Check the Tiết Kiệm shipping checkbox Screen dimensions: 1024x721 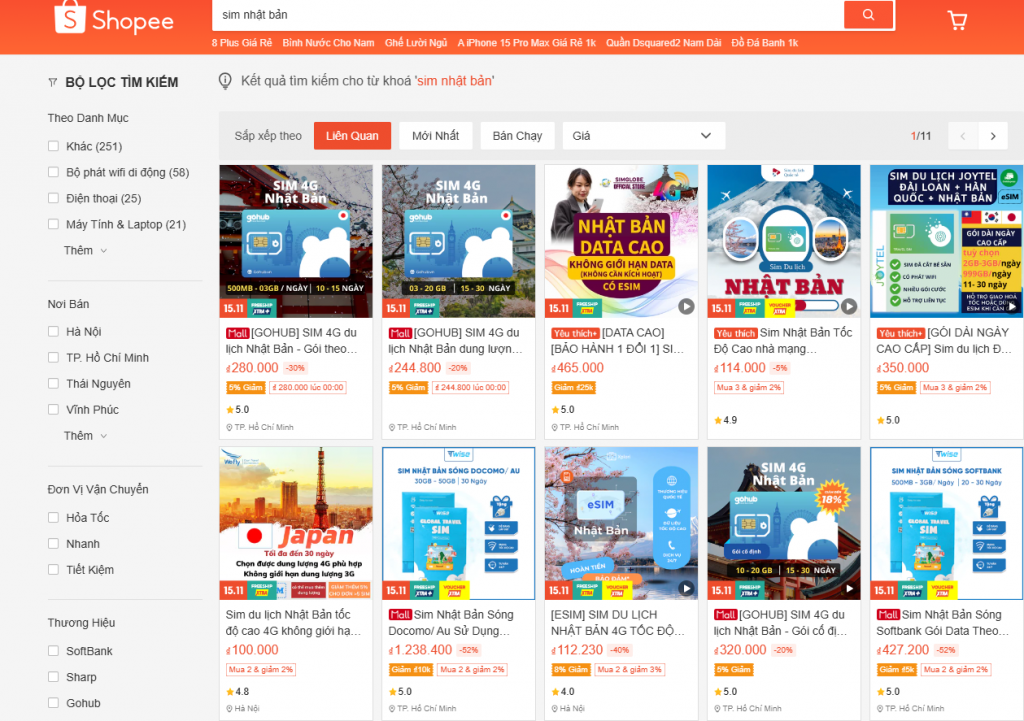54,569
